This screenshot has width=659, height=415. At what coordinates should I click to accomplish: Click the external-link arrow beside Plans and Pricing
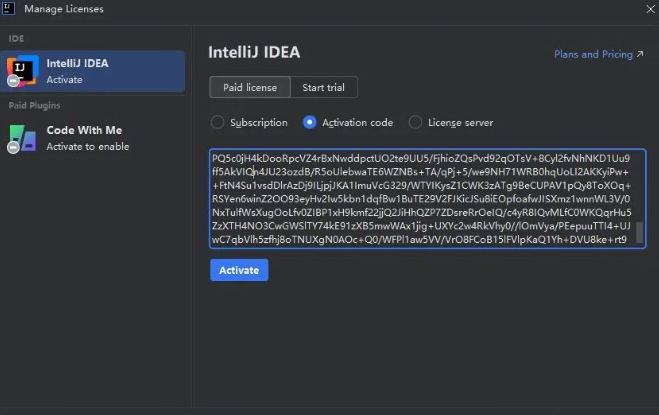pyautogui.click(x=639, y=55)
